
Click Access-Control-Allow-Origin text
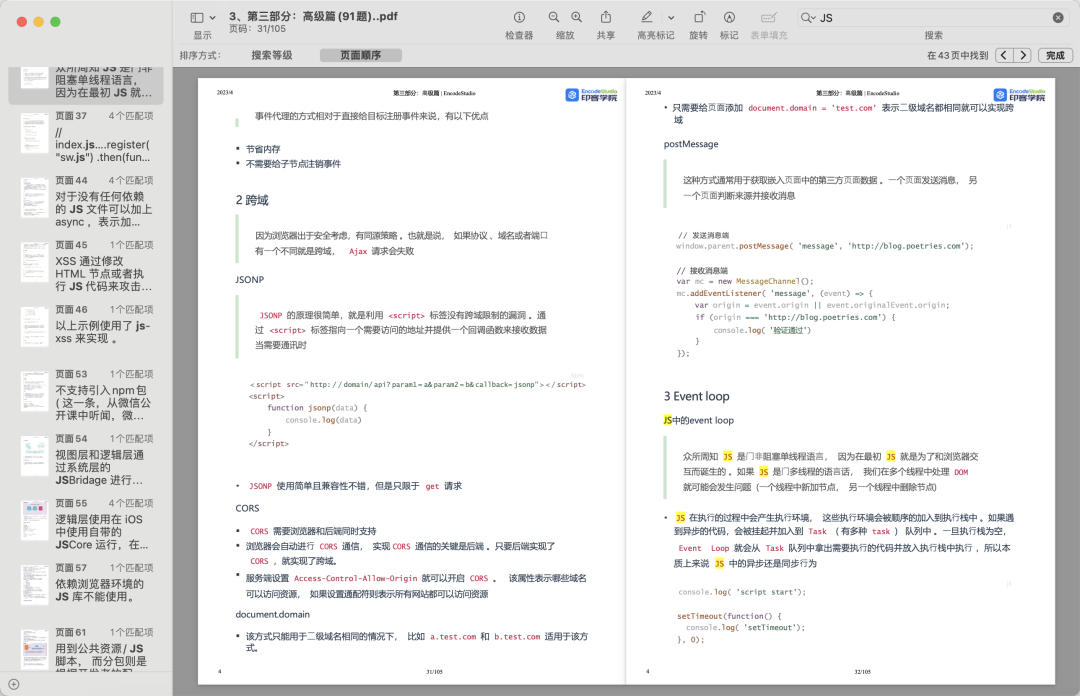point(355,578)
